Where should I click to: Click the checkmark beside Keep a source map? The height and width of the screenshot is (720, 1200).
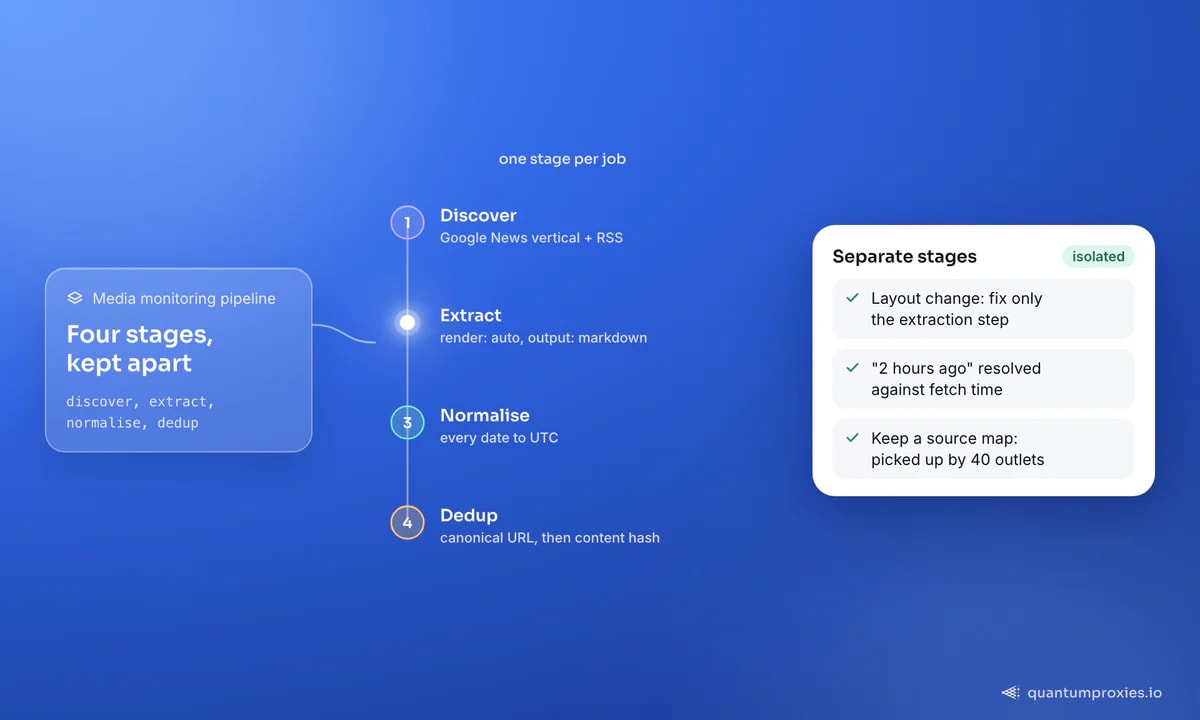point(852,438)
